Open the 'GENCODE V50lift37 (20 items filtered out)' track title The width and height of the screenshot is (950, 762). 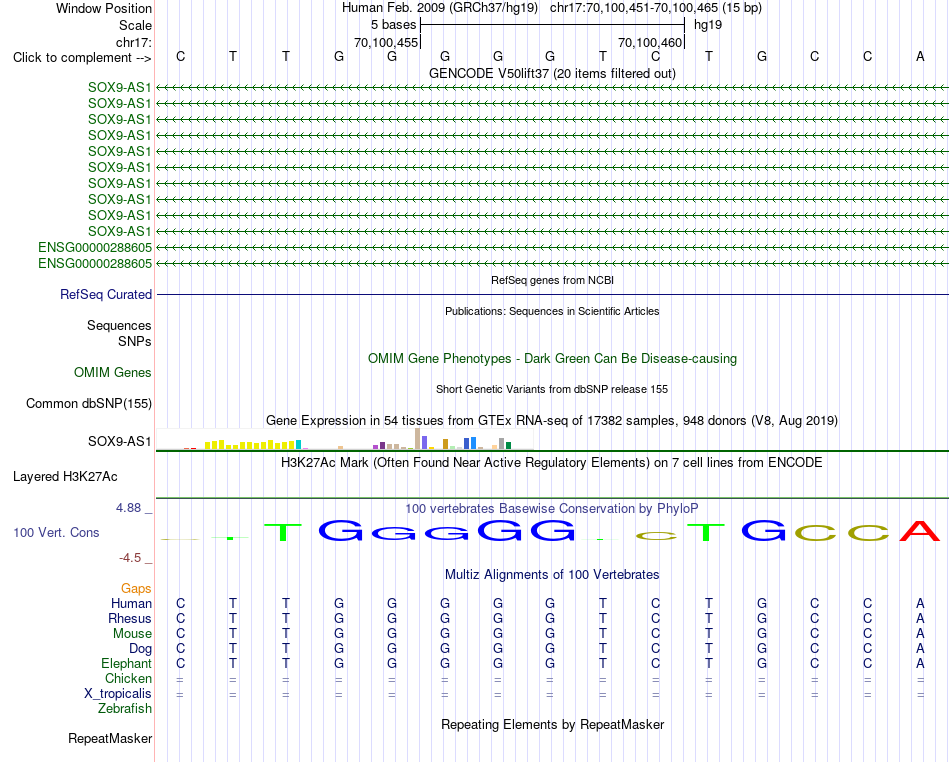[x=552, y=73]
